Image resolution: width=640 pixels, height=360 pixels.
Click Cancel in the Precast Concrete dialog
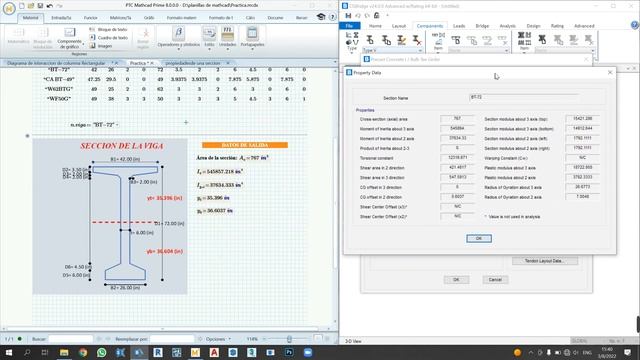tap(495, 280)
